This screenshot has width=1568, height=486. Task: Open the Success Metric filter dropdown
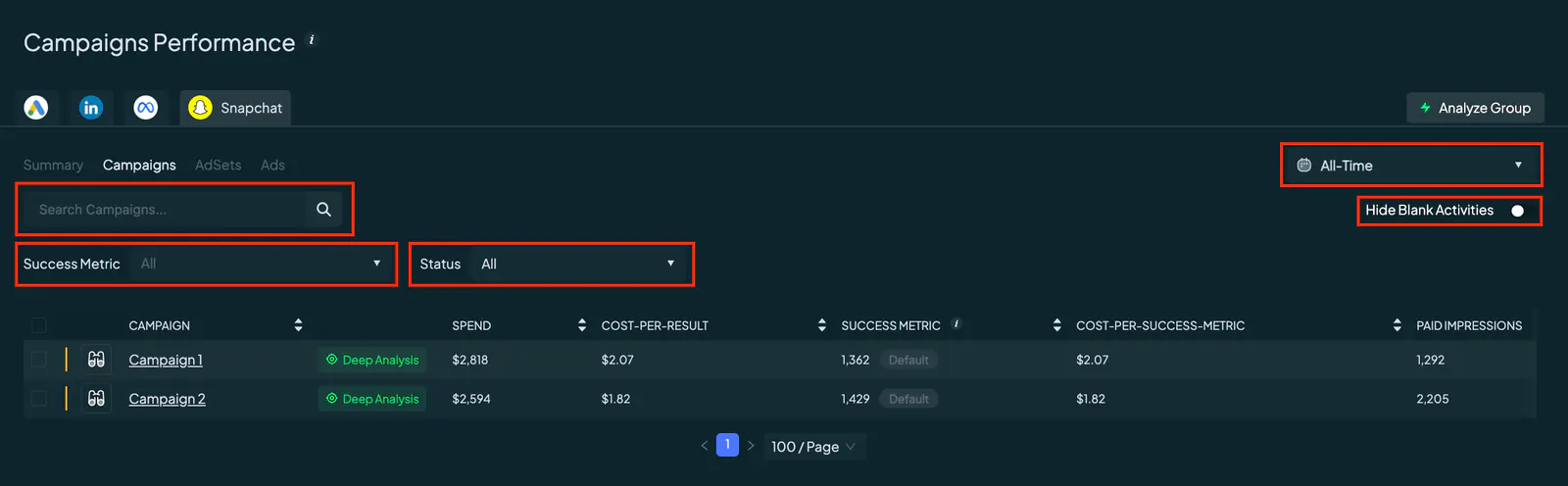click(262, 264)
